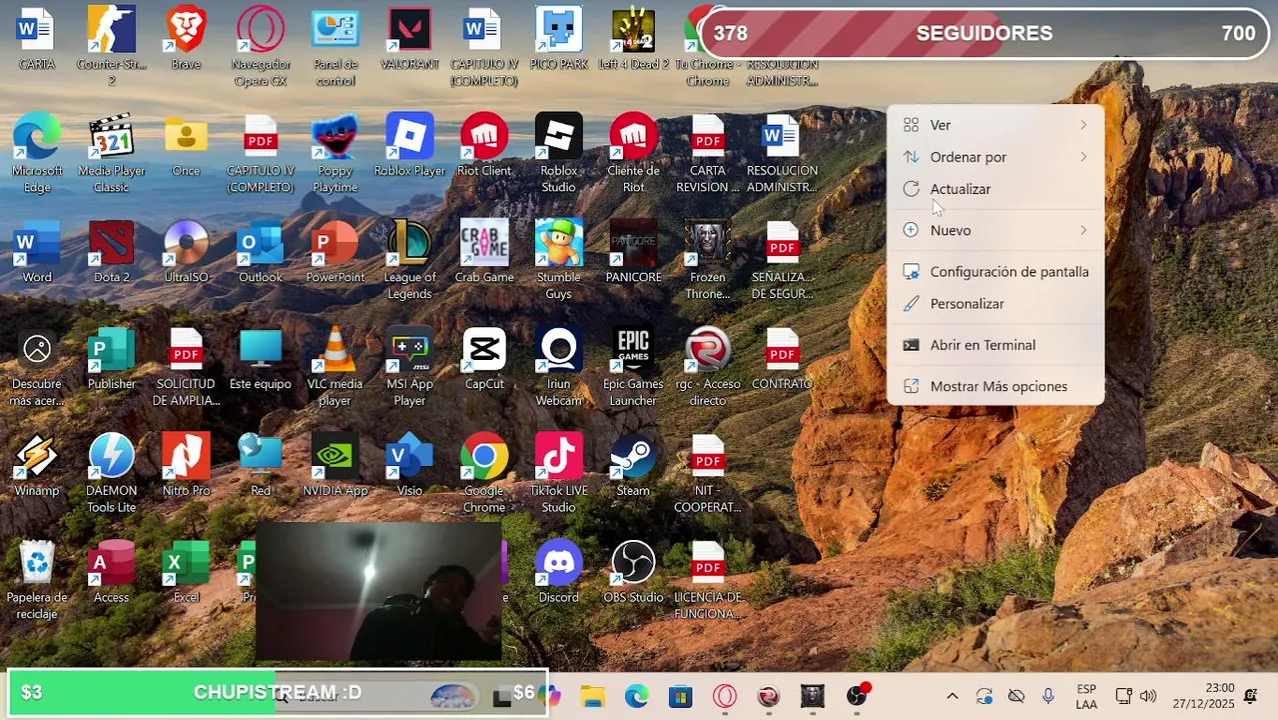Open Navegador Opera GX desktop shortcut
Image resolution: width=1278 pixels, height=720 pixels.
260,46
